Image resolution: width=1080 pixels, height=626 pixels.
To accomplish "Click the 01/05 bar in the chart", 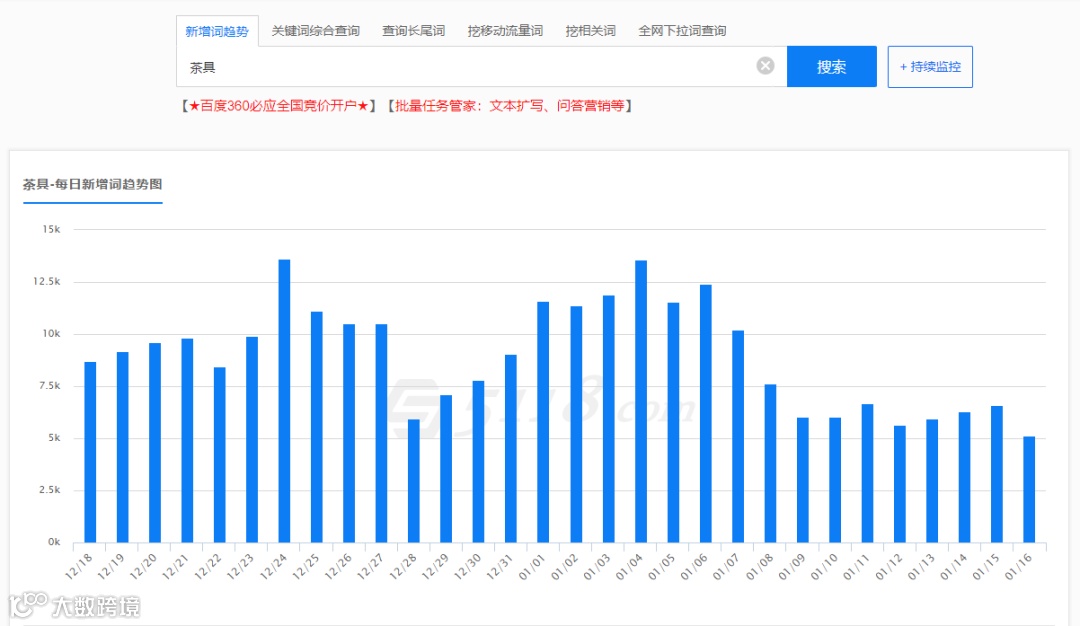I will pyautogui.click(x=674, y=423).
